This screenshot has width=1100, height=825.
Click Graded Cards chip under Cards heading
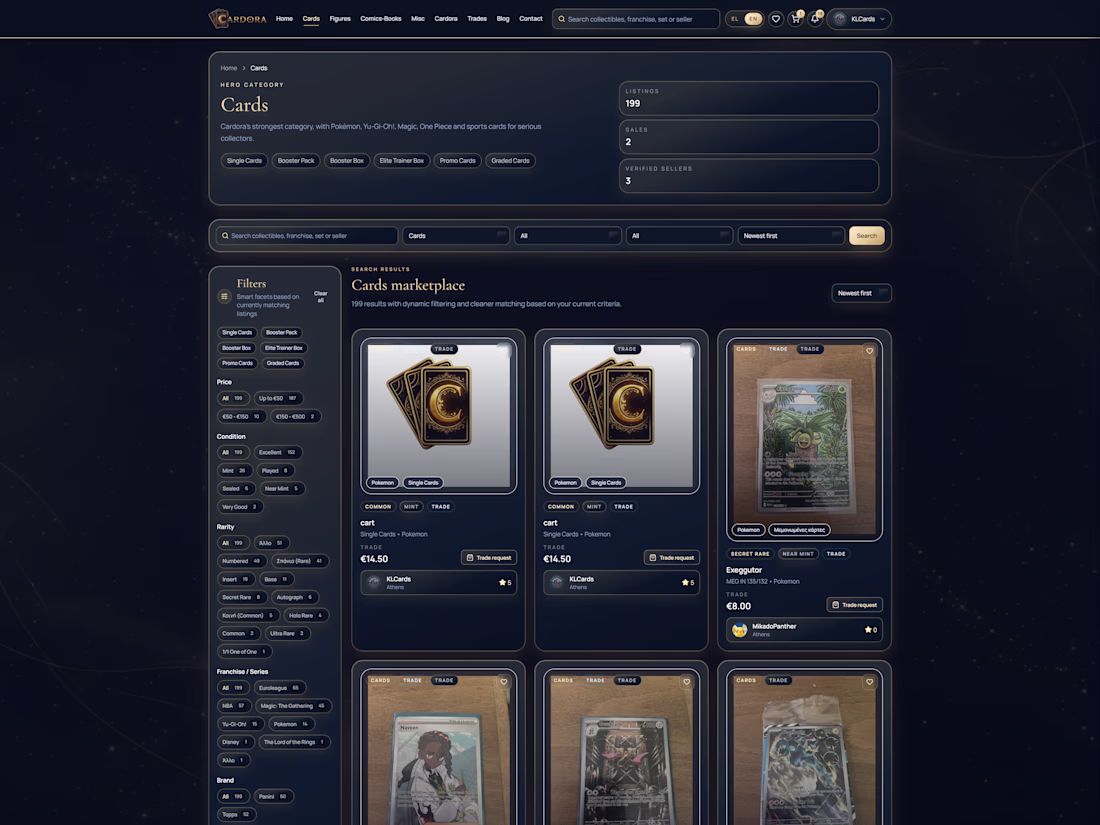(510, 161)
